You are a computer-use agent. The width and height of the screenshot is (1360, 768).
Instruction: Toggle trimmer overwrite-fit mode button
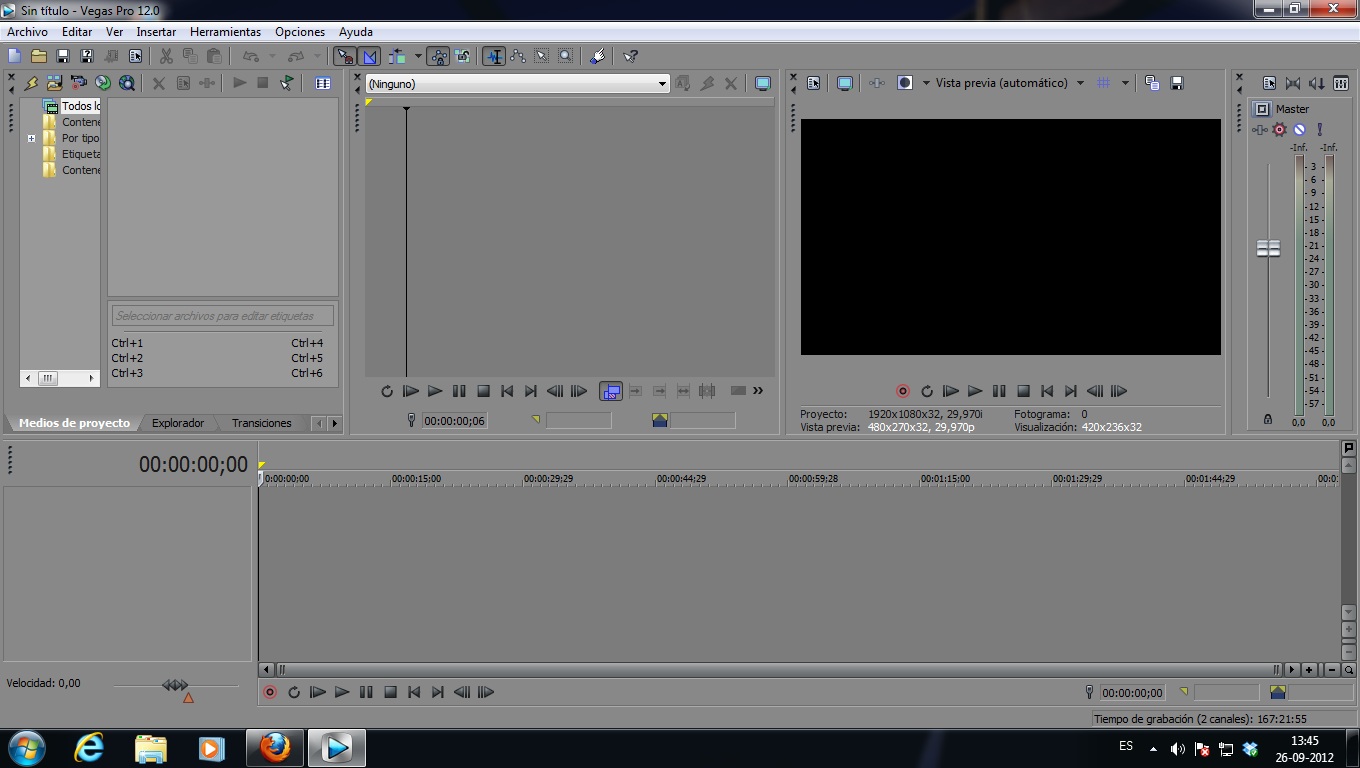pos(611,391)
